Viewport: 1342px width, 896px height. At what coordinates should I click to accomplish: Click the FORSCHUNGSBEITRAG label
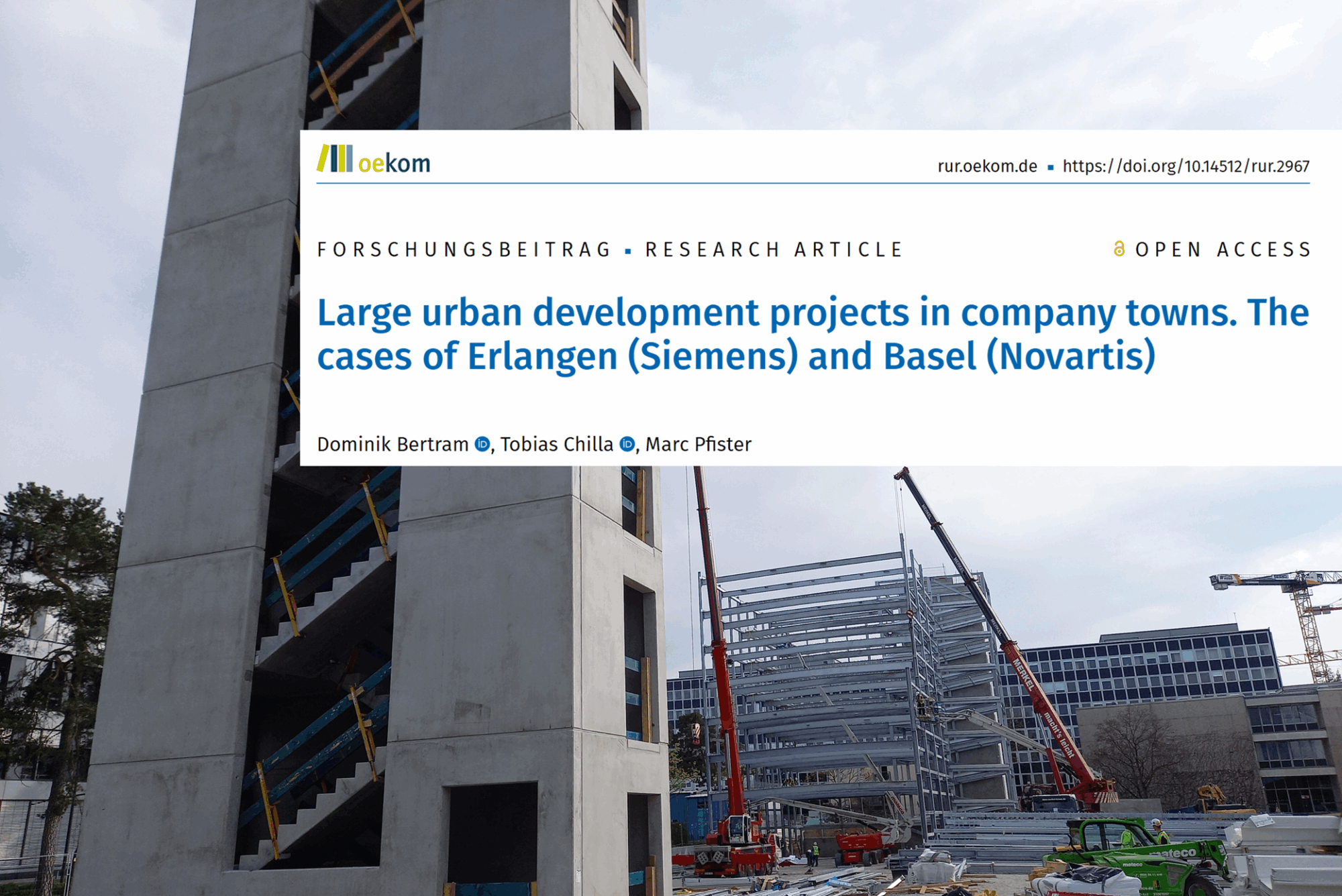464,249
